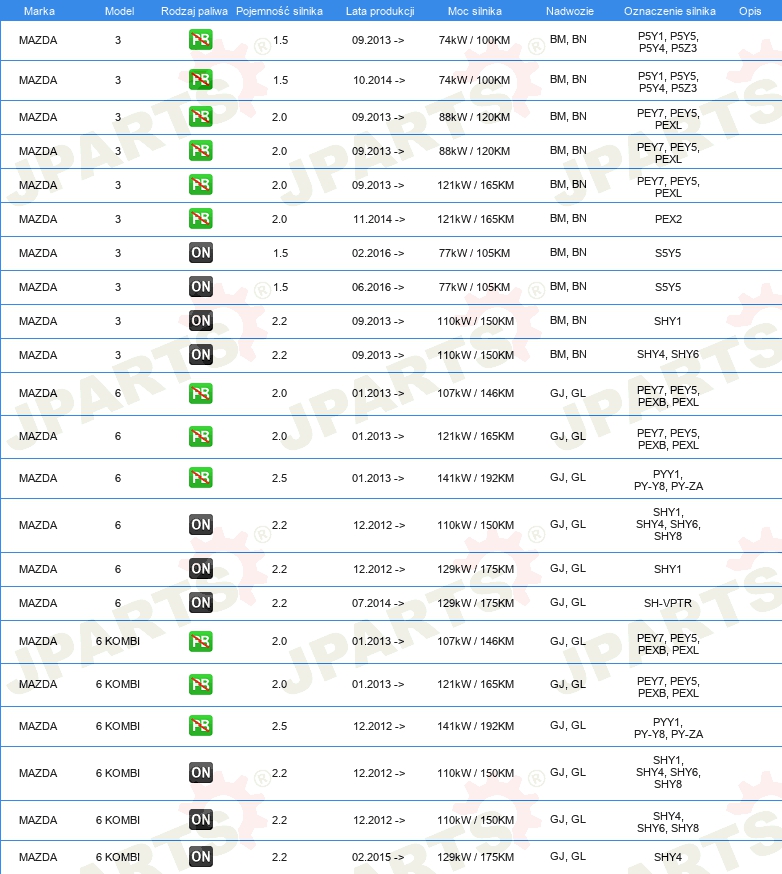Click the 10.2014 -> production date cell
This screenshot has width=782, height=874.
coord(379,80)
